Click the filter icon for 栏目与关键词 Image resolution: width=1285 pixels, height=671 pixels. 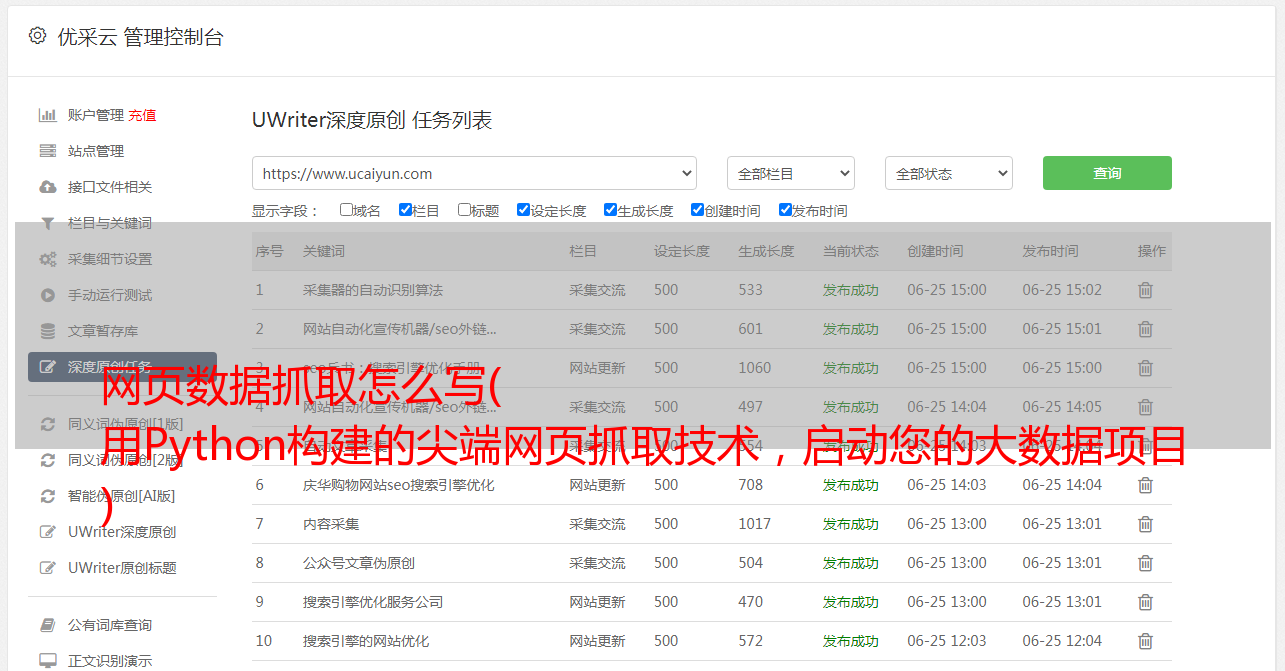47,223
